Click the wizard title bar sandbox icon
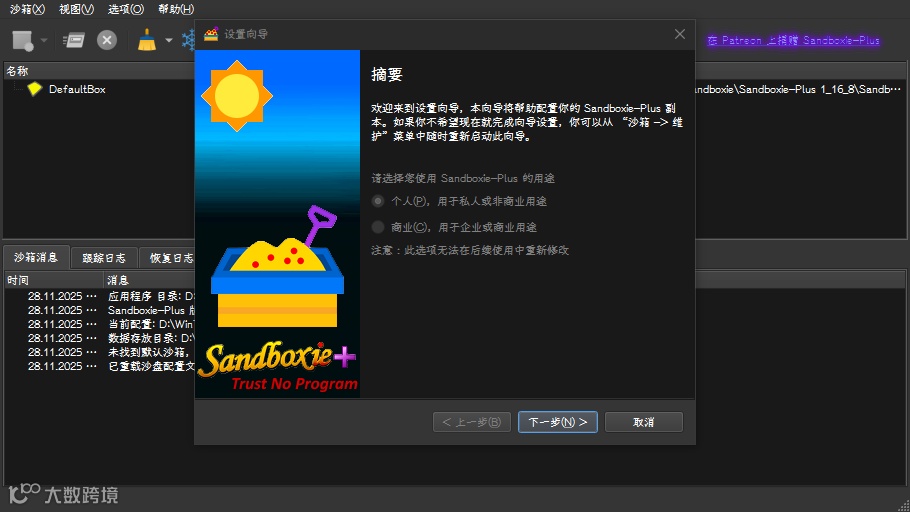This screenshot has height=512, width=910. [211, 34]
